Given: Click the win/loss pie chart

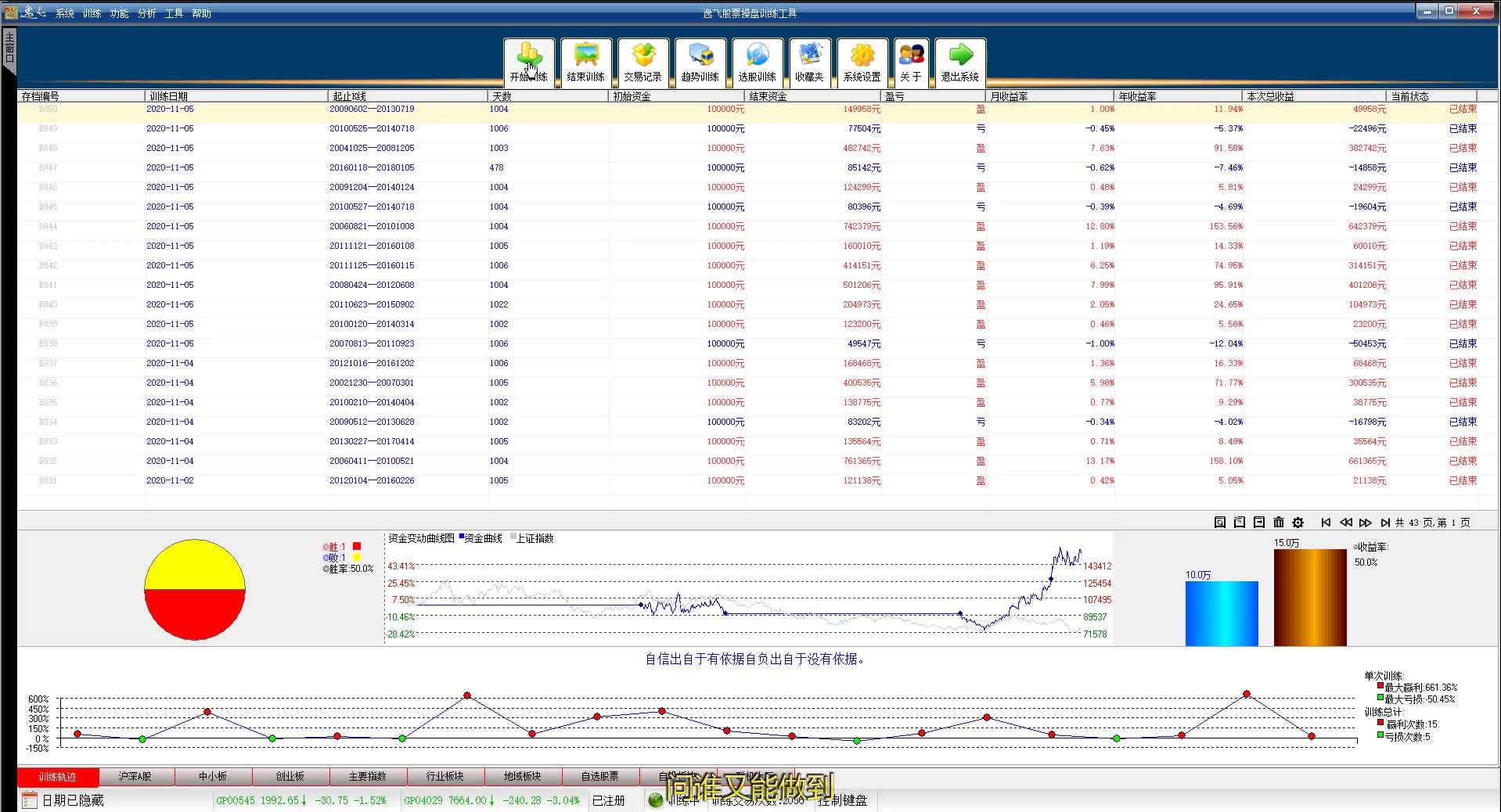Looking at the screenshot, I should click(x=195, y=590).
